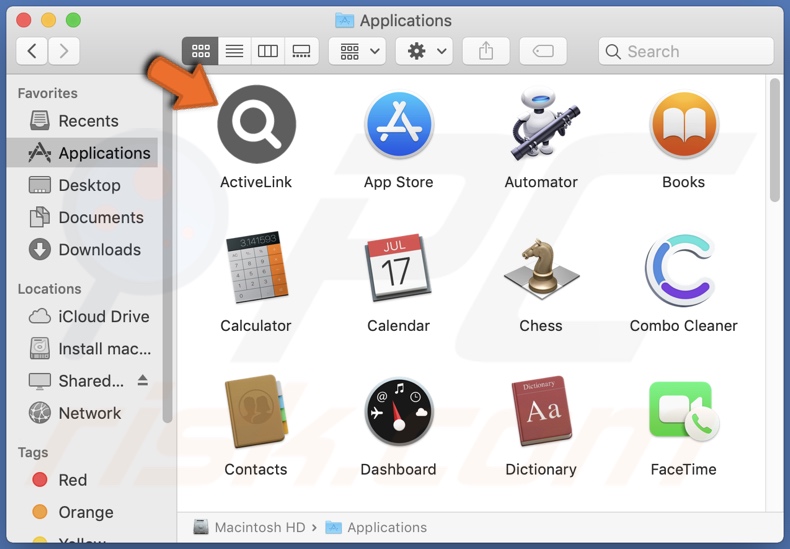Click the Applications folder icon in title bar
Screen dimensions: 790x549
tap(344, 20)
